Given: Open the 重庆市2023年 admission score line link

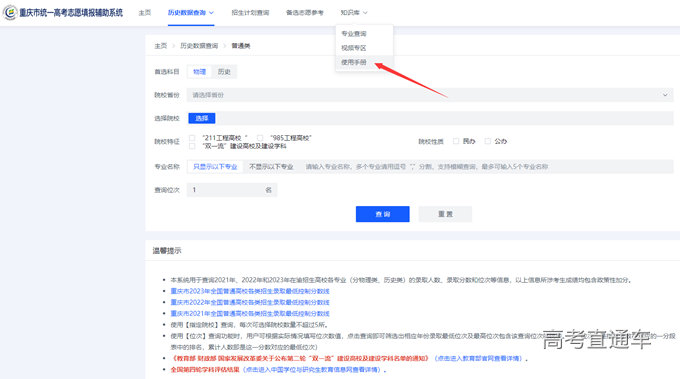Looking at the screenshot, I should click(x=250, y=291).
